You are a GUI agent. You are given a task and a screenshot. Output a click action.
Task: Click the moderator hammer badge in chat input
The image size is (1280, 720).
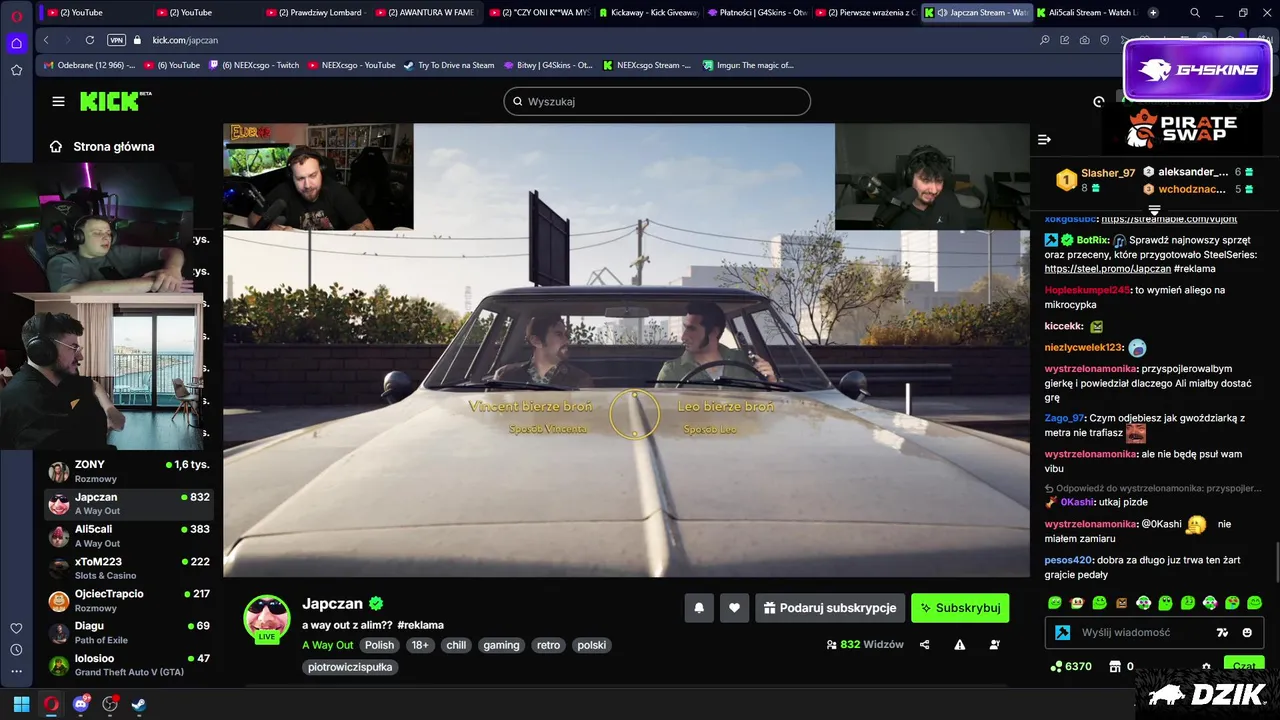(x=1062, y=632)
